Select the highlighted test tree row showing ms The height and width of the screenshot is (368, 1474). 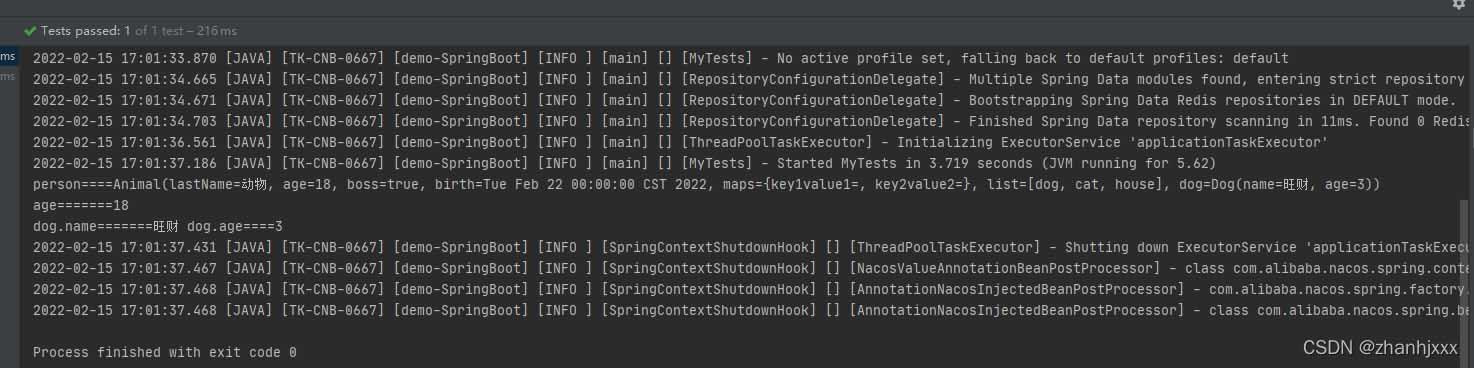pos(9,57)
